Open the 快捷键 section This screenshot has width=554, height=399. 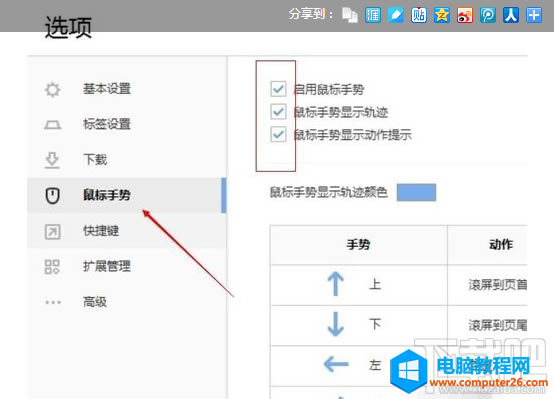click(101, 231)
